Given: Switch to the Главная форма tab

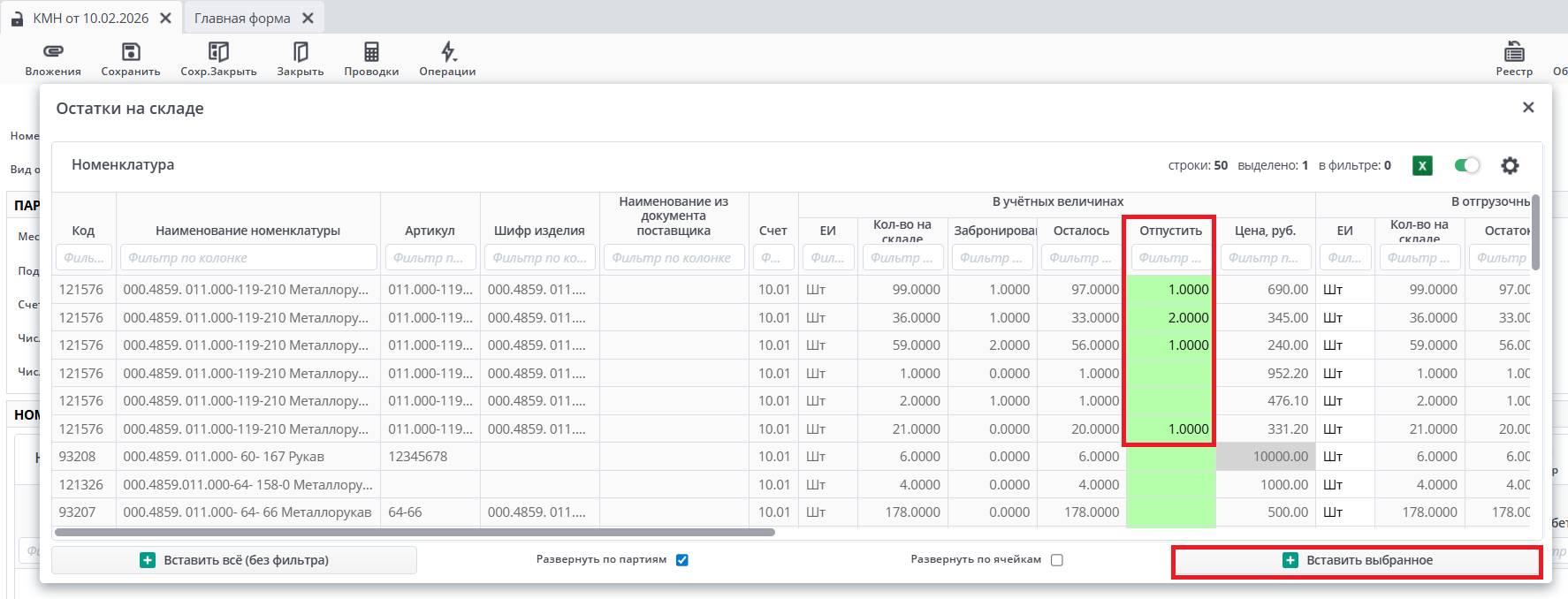Looking at the screenshot, I should (242, 19).
